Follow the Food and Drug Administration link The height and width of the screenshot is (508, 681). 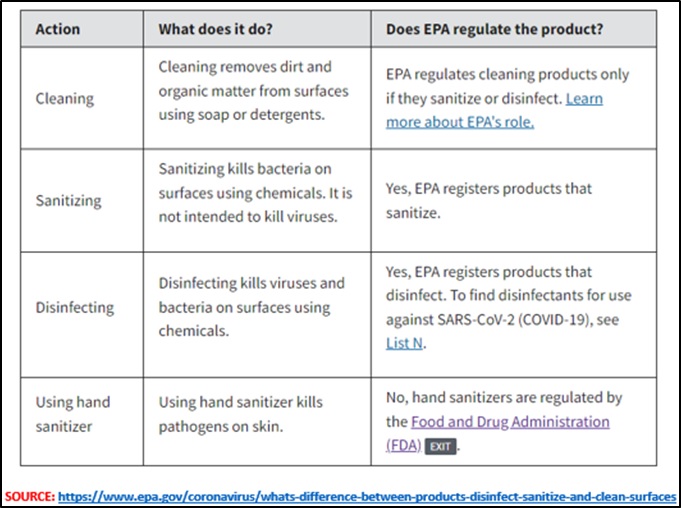[x=510, y=422]
